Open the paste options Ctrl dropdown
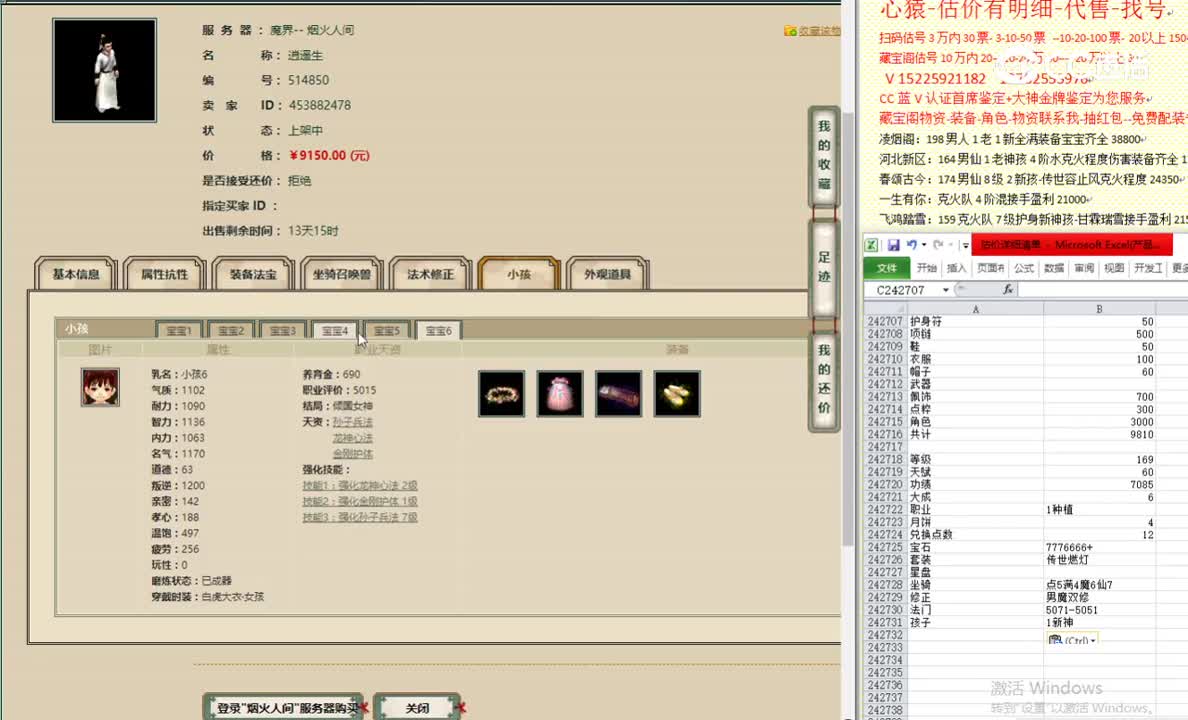This screenshot has height=720, width=1188. coord(1074,640)
